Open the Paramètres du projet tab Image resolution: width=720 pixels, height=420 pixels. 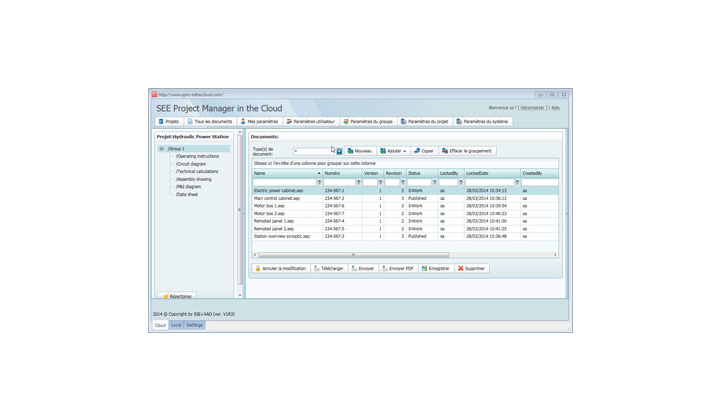pyautogui.click(x=425, y=121)
